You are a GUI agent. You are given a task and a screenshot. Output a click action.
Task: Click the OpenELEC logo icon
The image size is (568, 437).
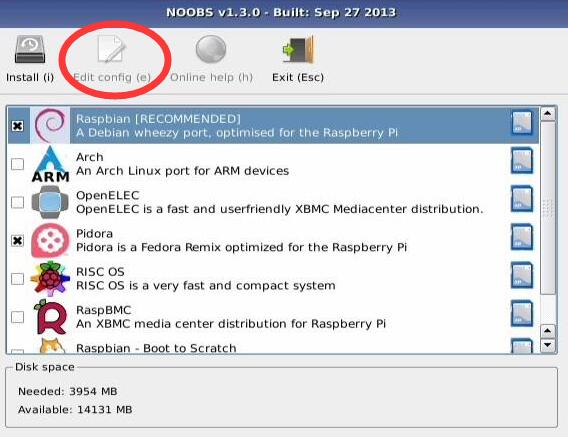(50, 202)
